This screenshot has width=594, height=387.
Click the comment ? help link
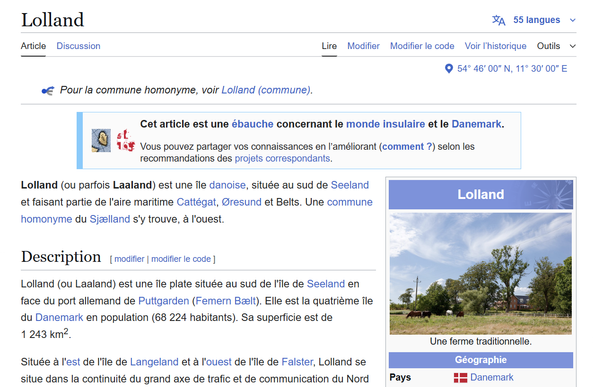coord(407,147)
